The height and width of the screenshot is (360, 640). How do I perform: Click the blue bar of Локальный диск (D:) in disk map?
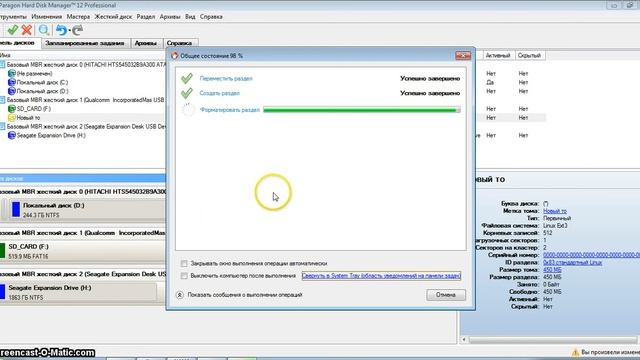[16, 209]
